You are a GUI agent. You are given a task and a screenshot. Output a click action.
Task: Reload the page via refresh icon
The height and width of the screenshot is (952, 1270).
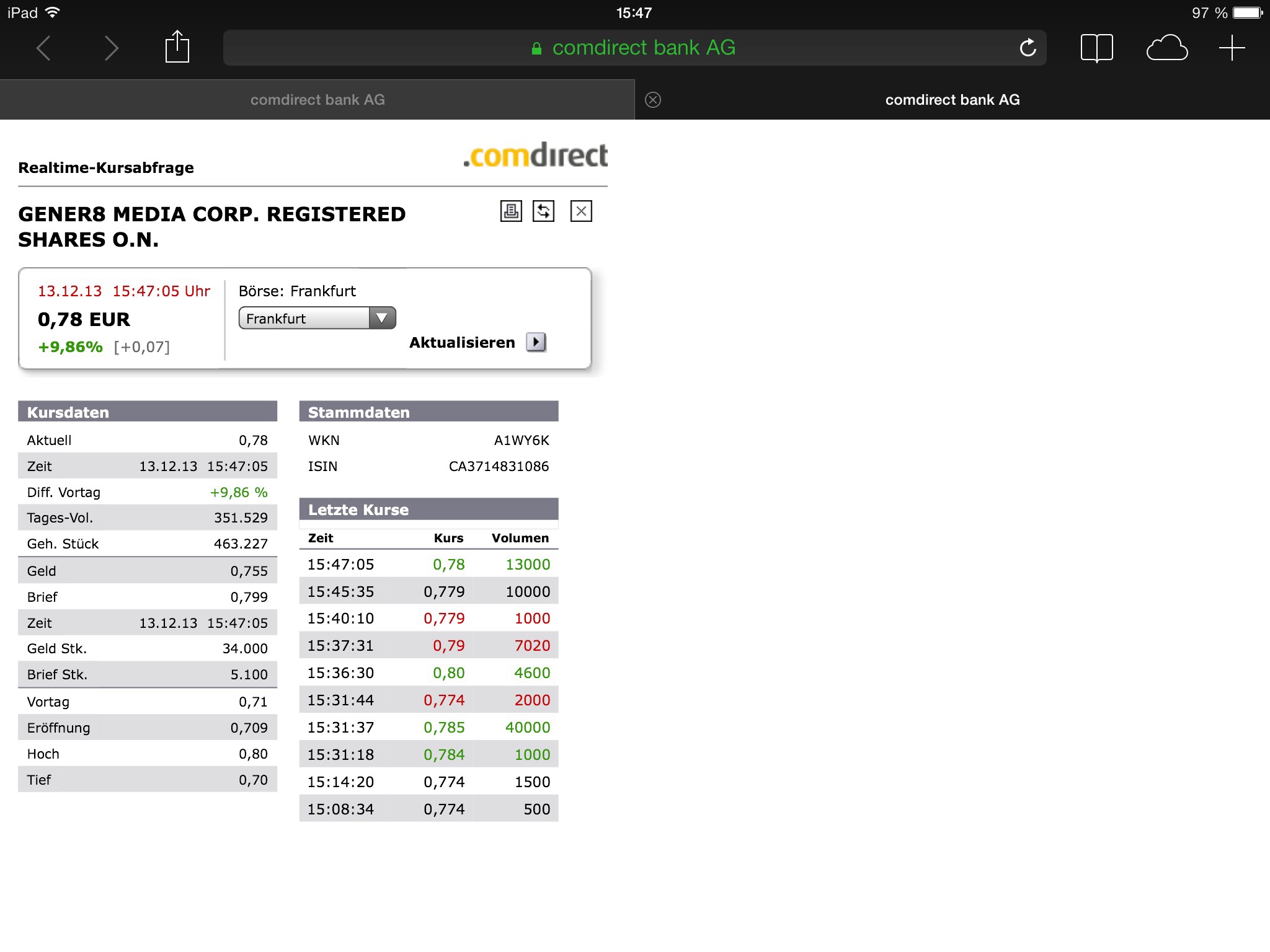[x=1028, y=48]
